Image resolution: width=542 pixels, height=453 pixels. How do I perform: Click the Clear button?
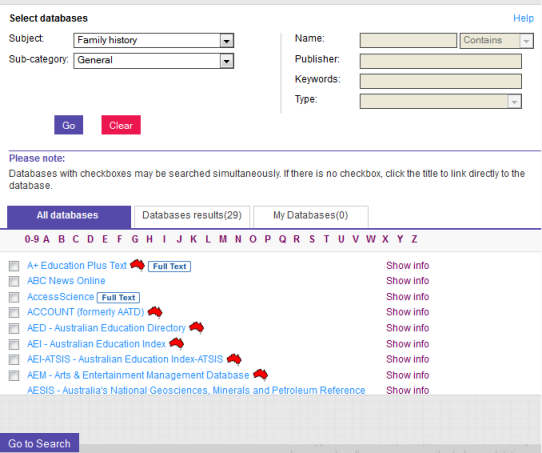[121, 125]
